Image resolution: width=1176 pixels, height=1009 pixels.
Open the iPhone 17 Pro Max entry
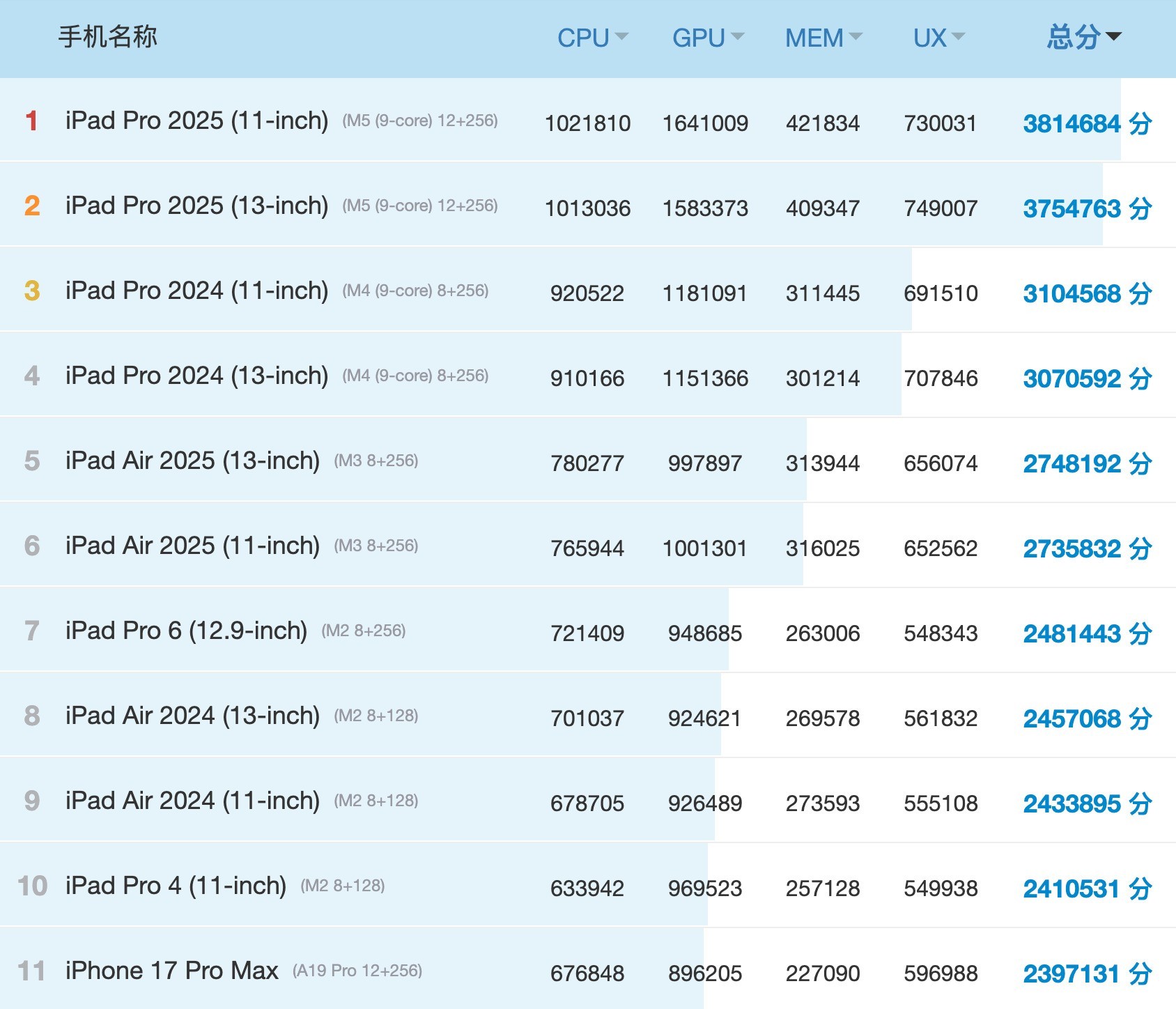171,971
